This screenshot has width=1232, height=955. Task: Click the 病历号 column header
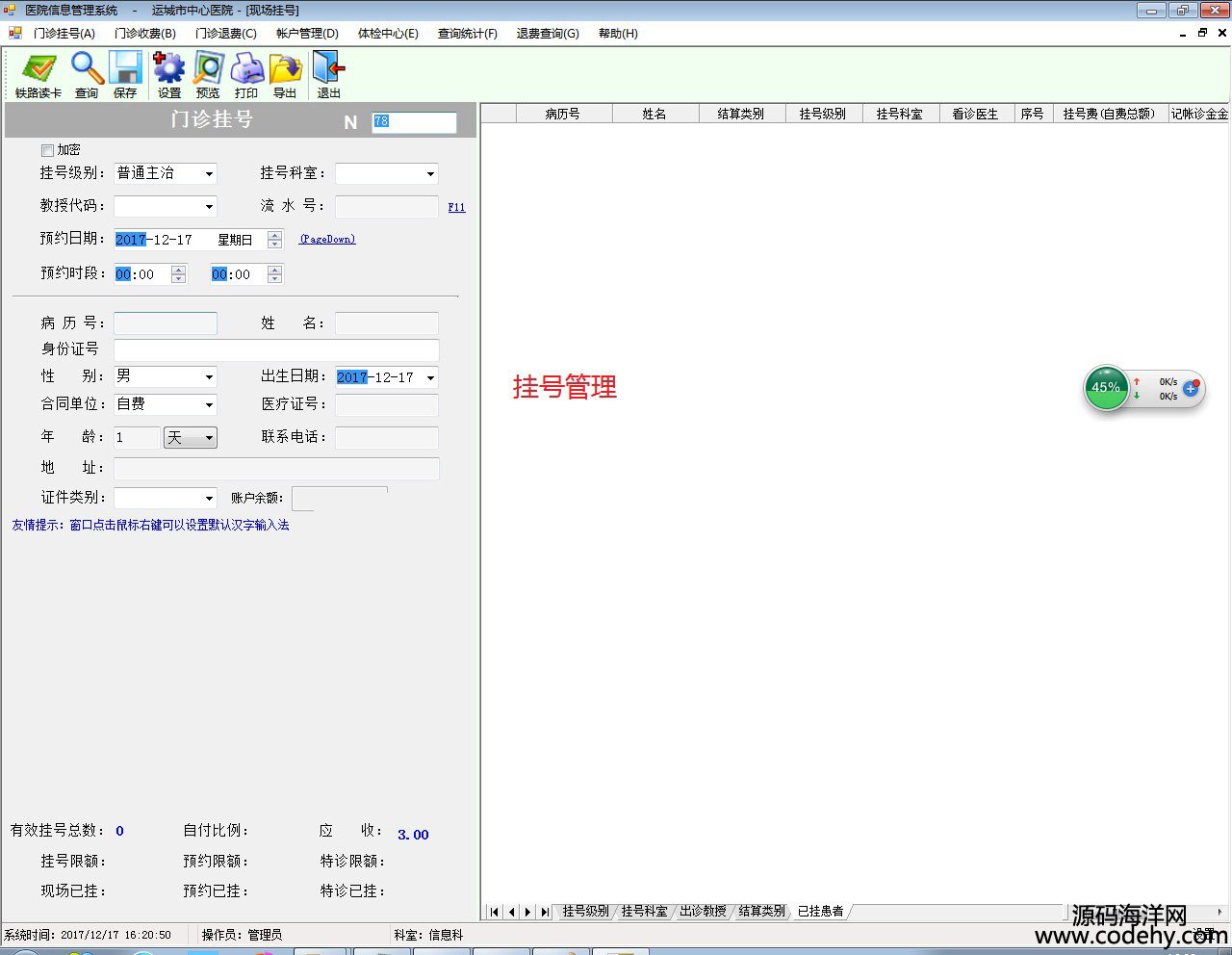pyautogui.click(x=563, y=114)
